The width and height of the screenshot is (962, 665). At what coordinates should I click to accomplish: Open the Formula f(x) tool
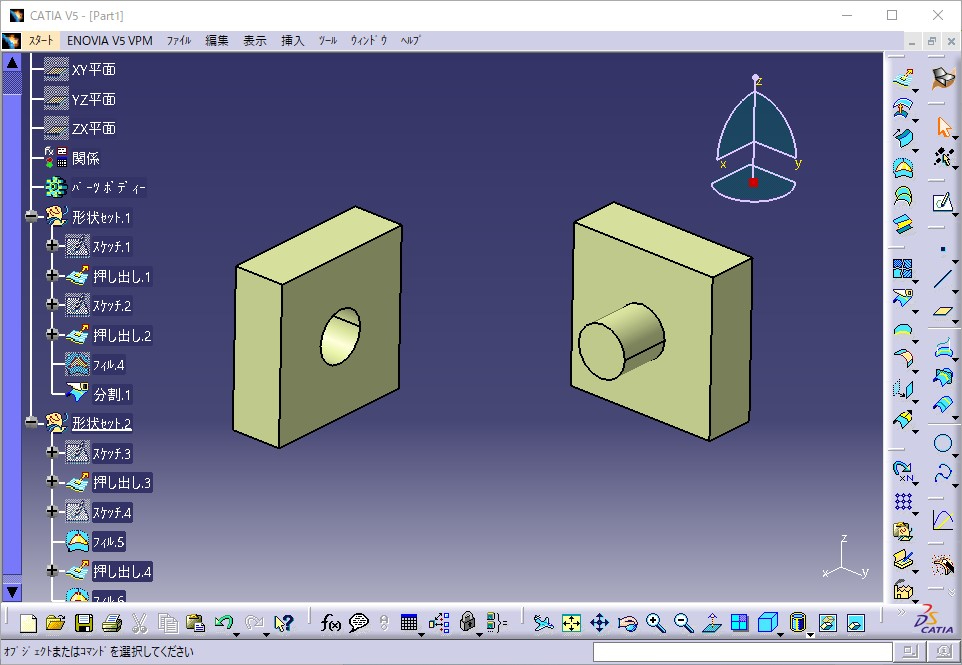pos(331,623)
